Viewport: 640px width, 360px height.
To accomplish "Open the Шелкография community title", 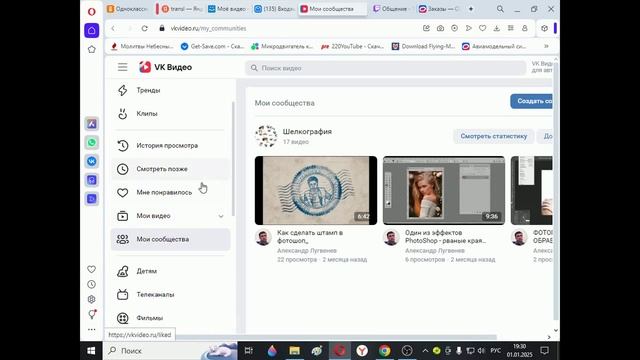I will [x=307, y=131].
